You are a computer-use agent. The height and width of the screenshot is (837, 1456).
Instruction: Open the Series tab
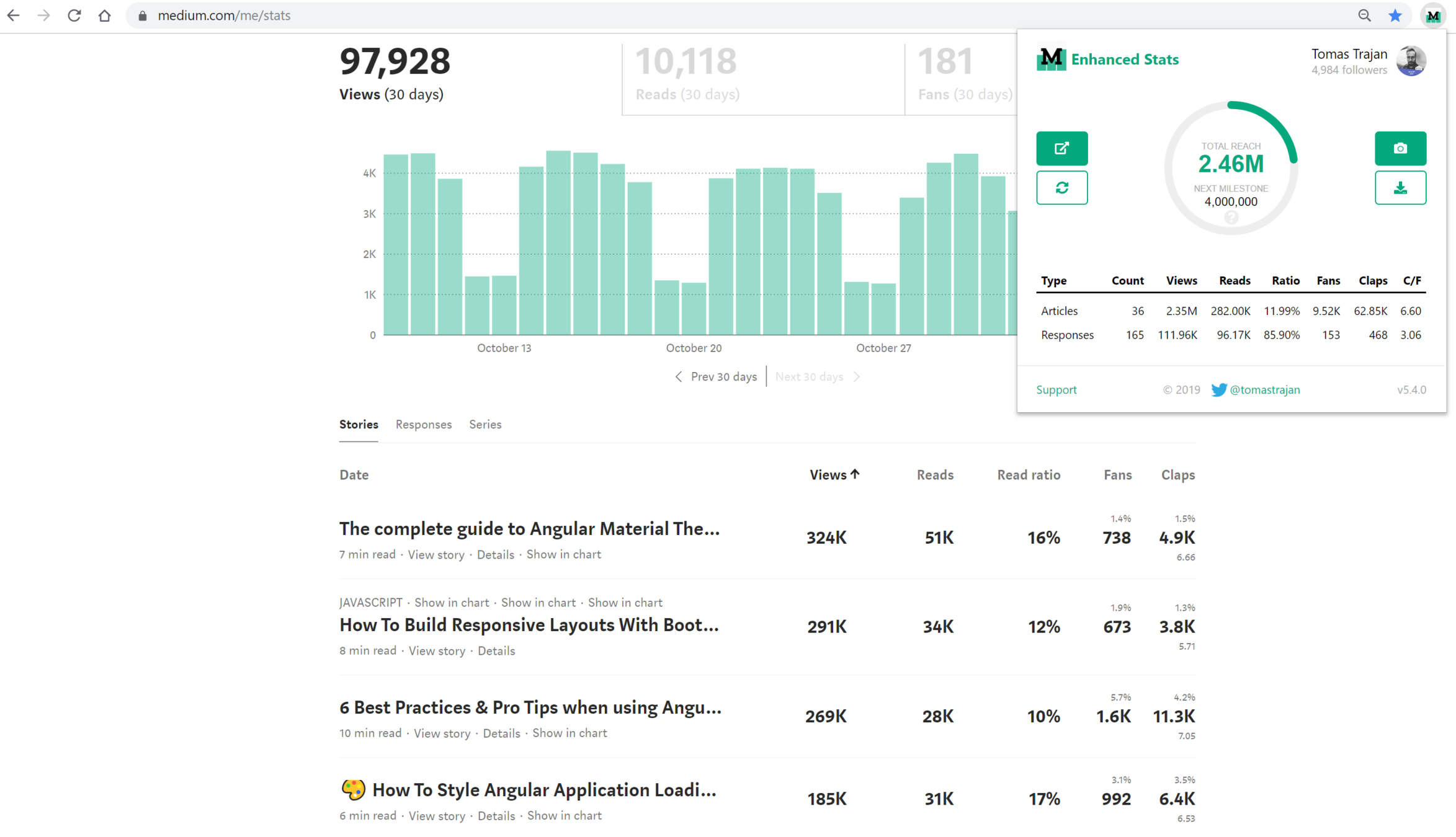(485, 425)
